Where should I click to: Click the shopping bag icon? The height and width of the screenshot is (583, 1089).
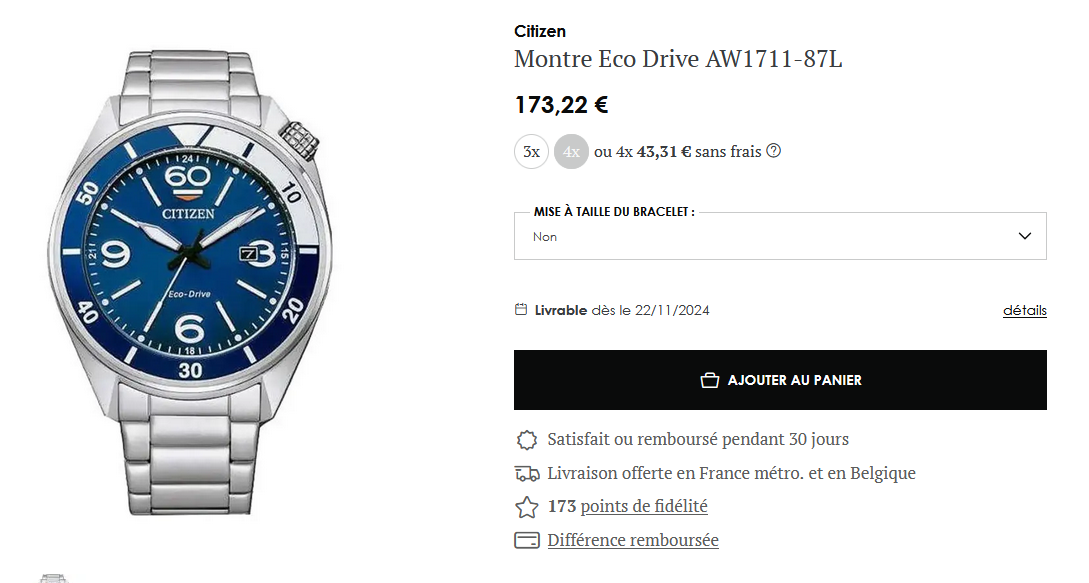coord(709,380)
